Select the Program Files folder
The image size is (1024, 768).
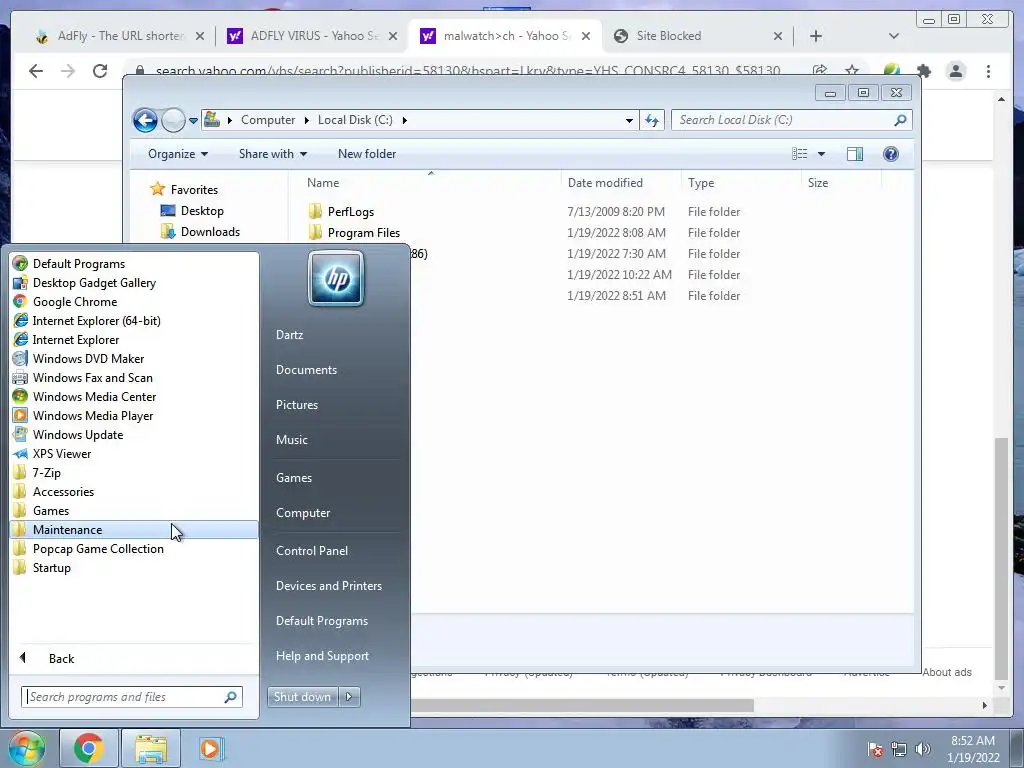(x=364, y=232)
